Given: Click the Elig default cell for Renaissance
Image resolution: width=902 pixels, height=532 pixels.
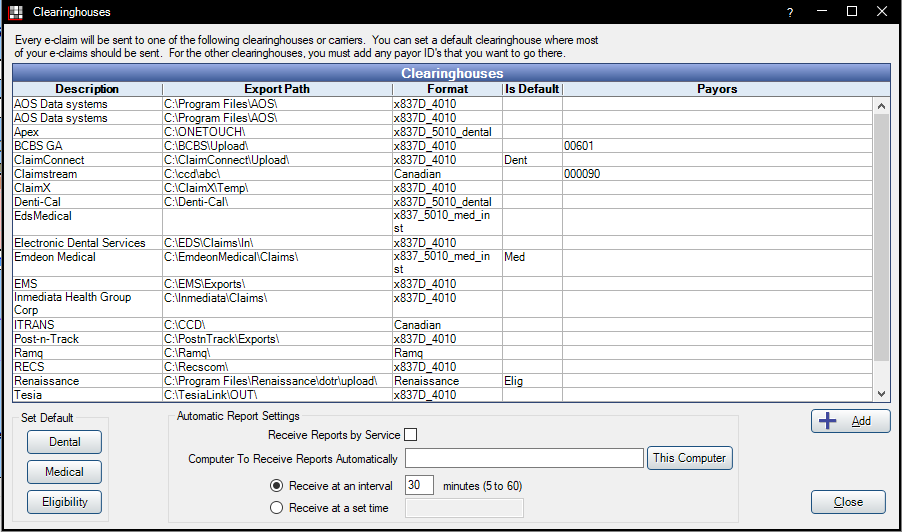Looking at the screenshot, I should [532, 381].
